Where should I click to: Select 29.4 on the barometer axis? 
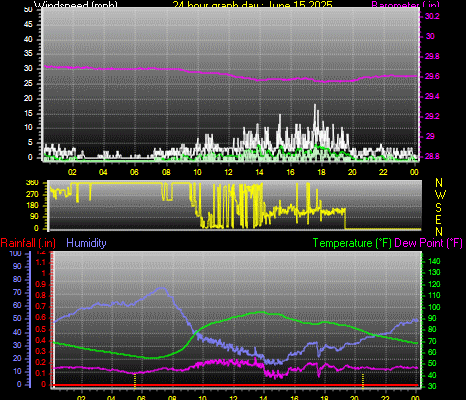[x=432, y=96]
